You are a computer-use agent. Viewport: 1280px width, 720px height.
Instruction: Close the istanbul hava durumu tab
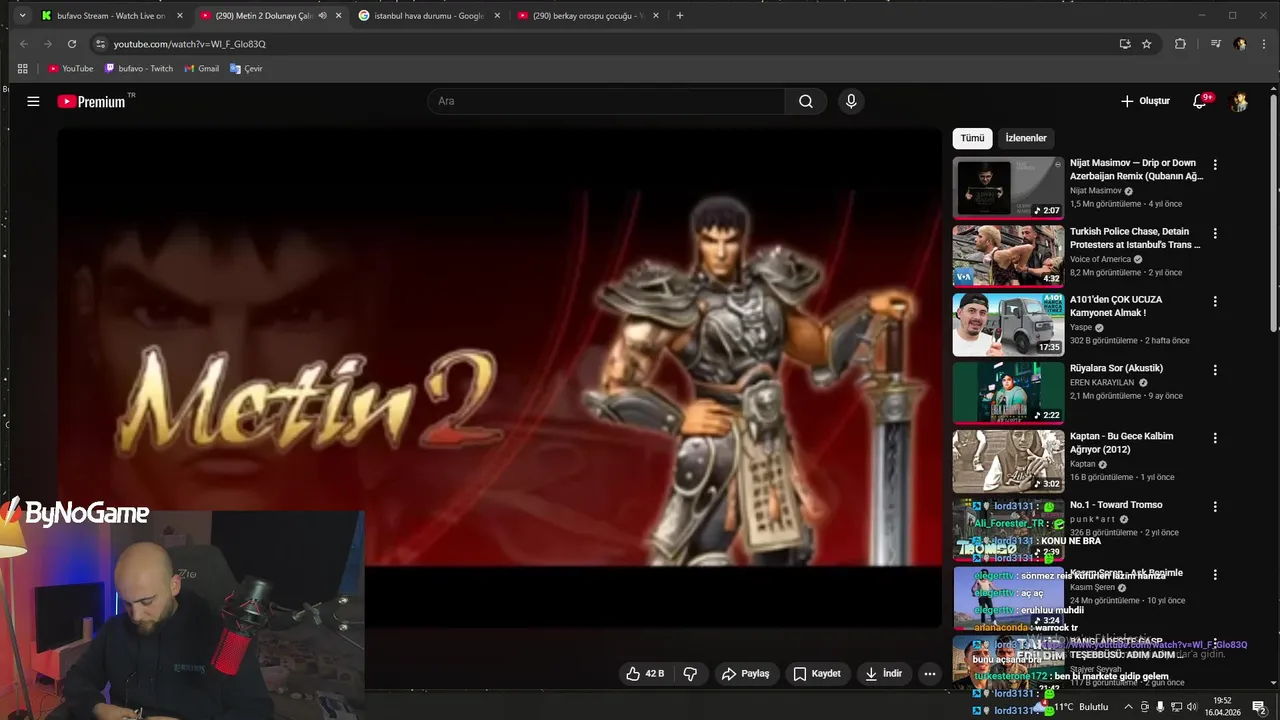[497, 15]
